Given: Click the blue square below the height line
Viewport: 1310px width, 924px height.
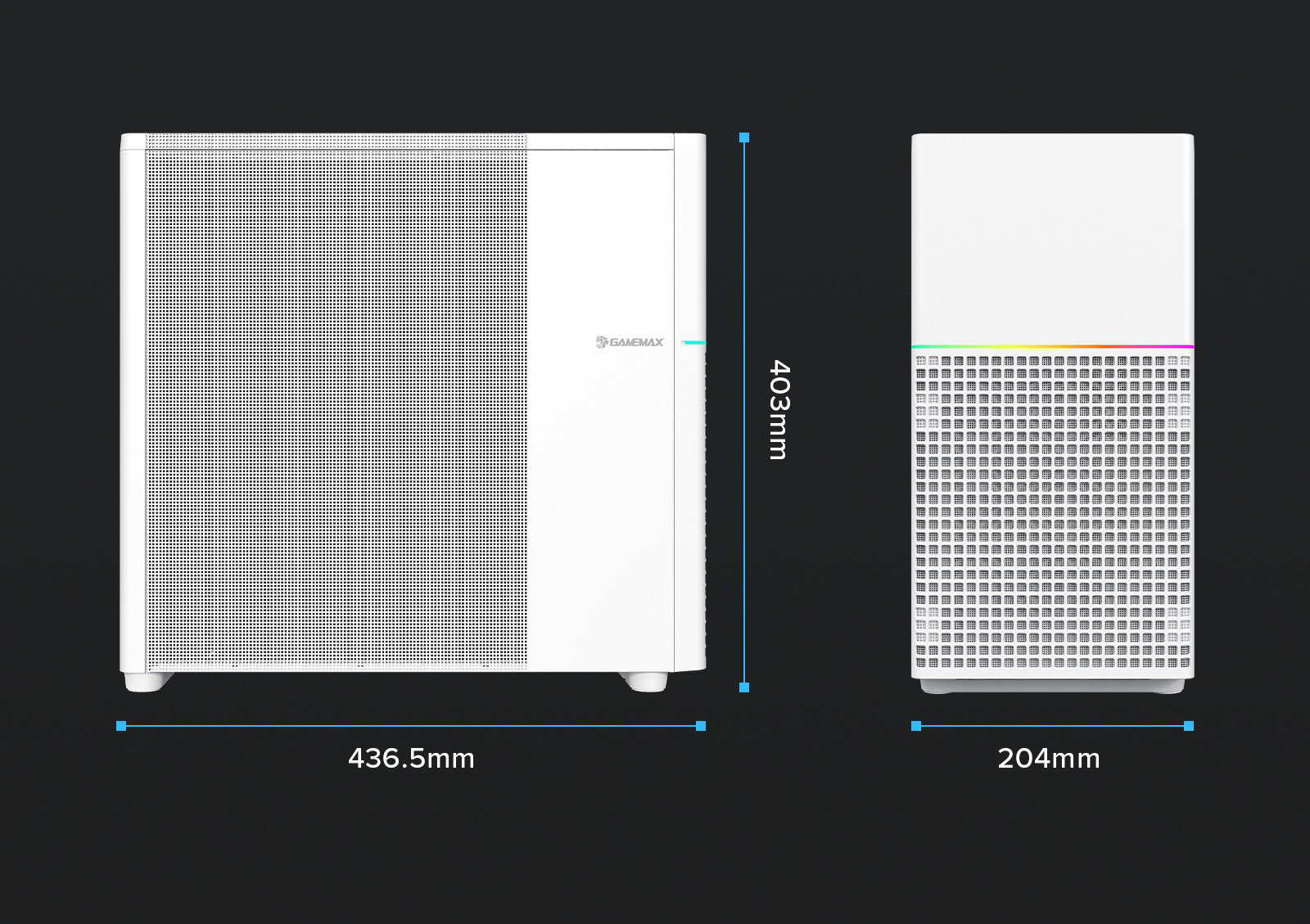Looking at the screenshot, I should tap(743, 687).
